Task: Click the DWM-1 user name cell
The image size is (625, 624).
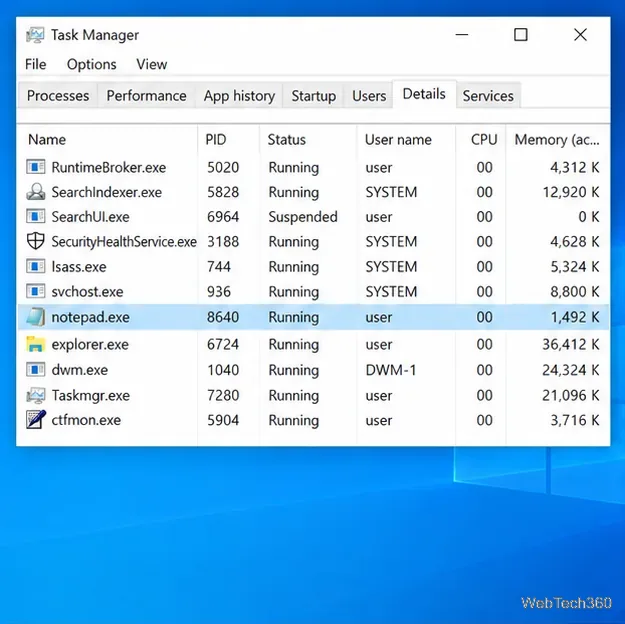Action: coord(391,370)
